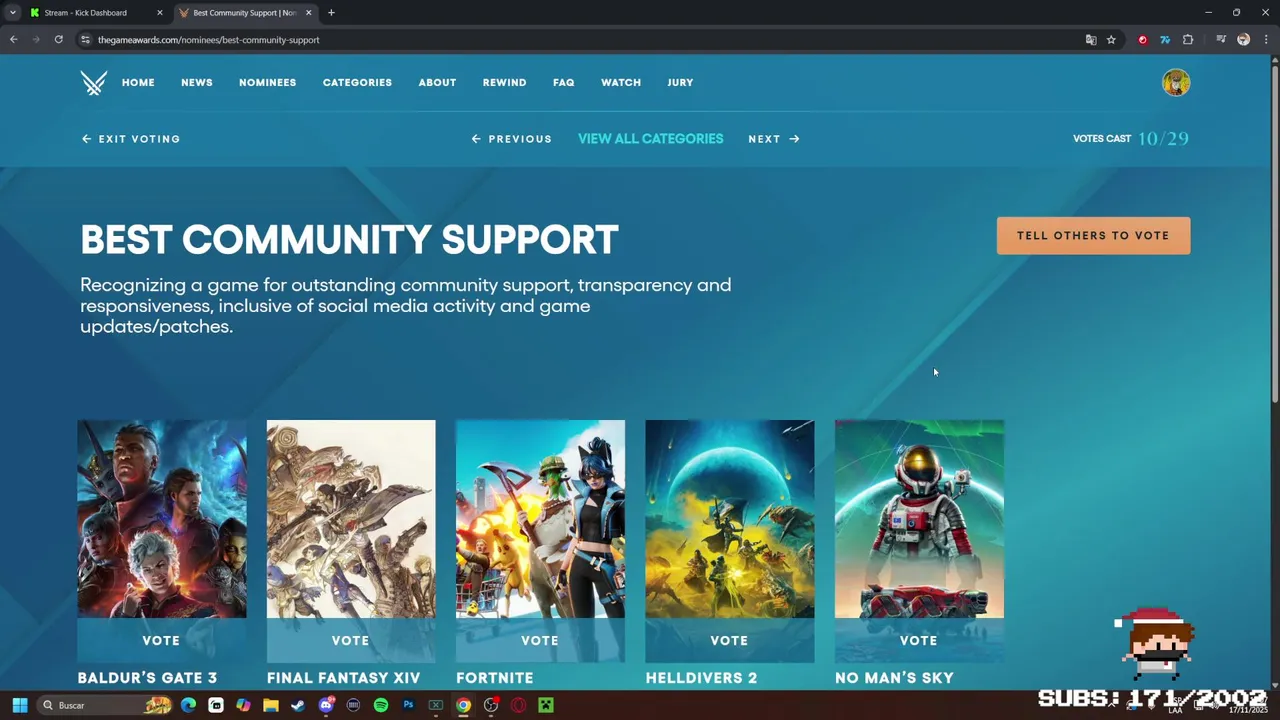
Task: Open the Chrome three-dot menu
Action: tap(1264, 40)
